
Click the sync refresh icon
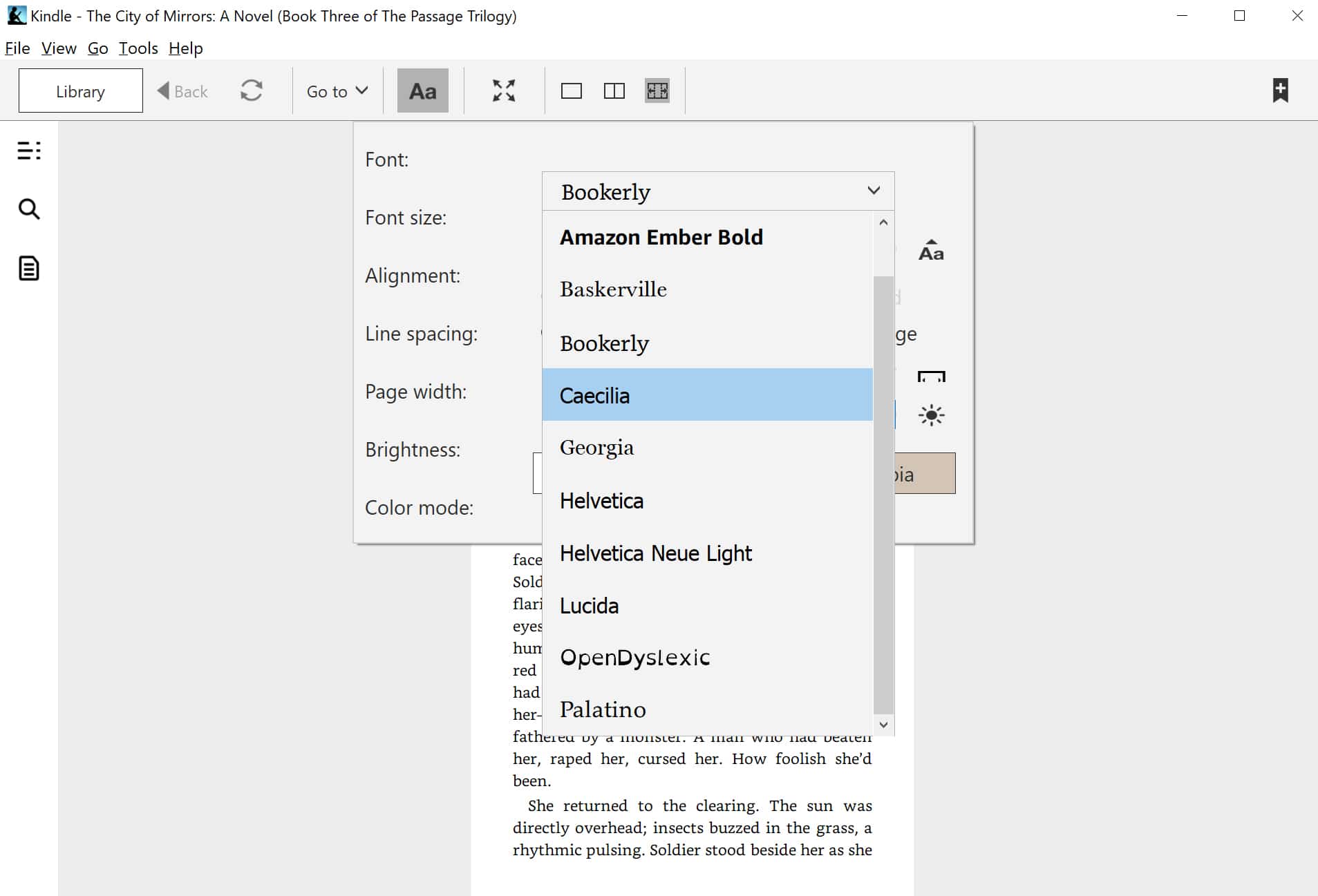pos(252,90)
